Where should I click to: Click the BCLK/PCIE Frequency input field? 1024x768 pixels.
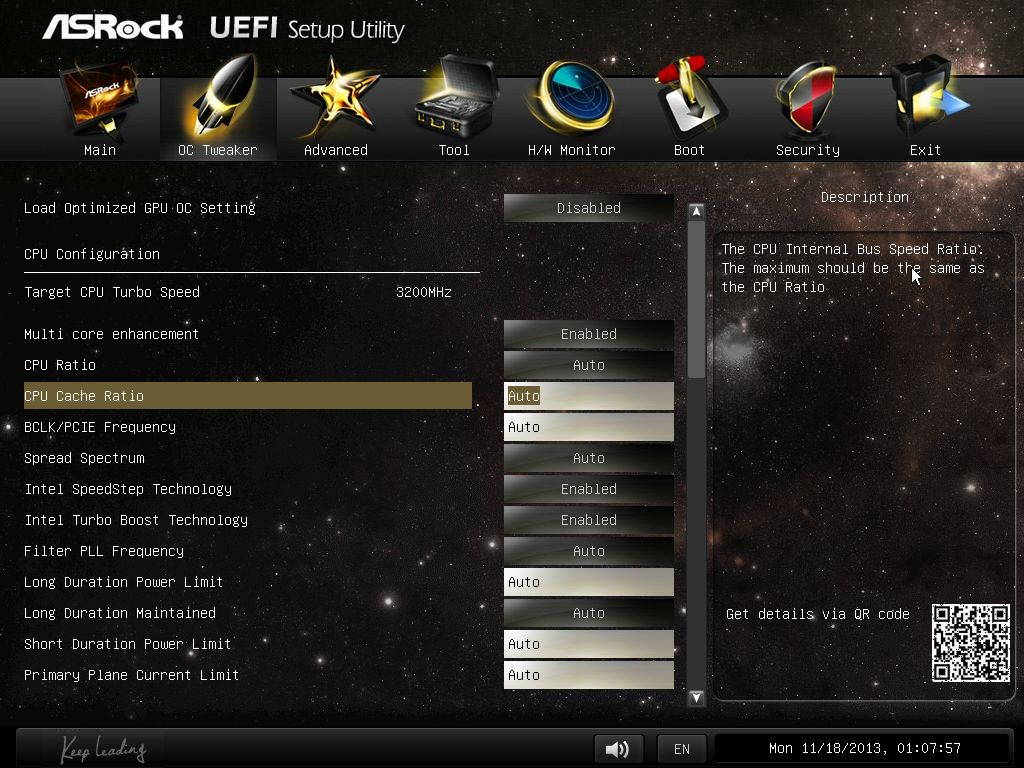coord(588,427)
